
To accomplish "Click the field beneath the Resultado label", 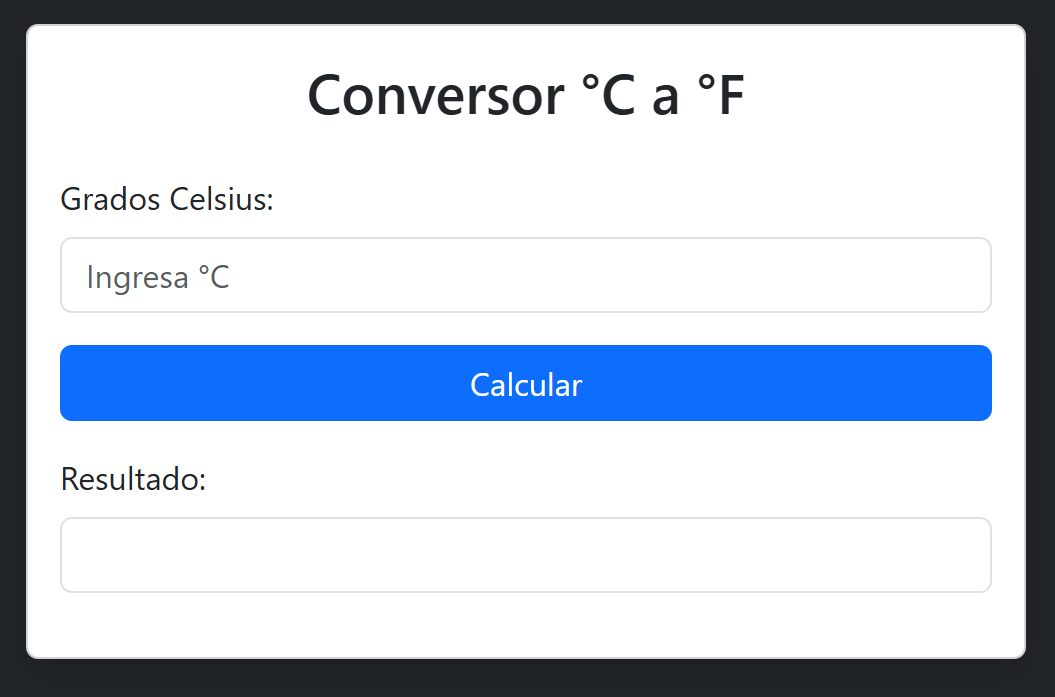I will [525, 555].
